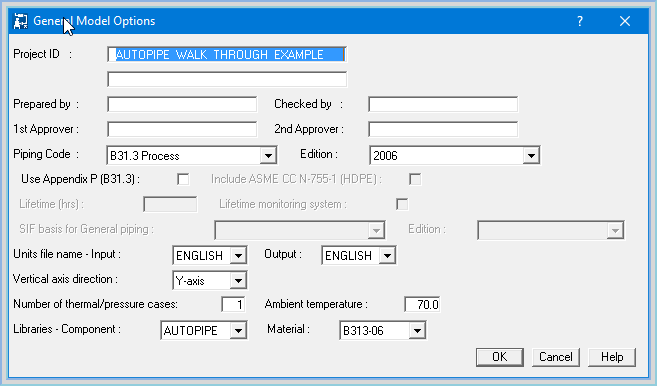657x386 pixels.
Task: Toggle Include ASME CC N-755-1 (HDPE) checkbox
Action: (x=415, y=179)
